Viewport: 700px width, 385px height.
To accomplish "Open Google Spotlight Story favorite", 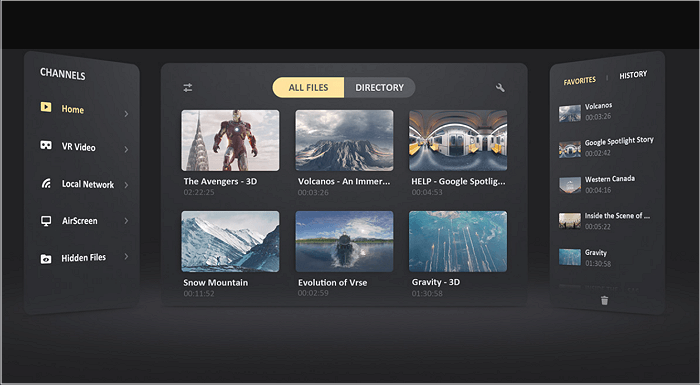I will 606,147.
